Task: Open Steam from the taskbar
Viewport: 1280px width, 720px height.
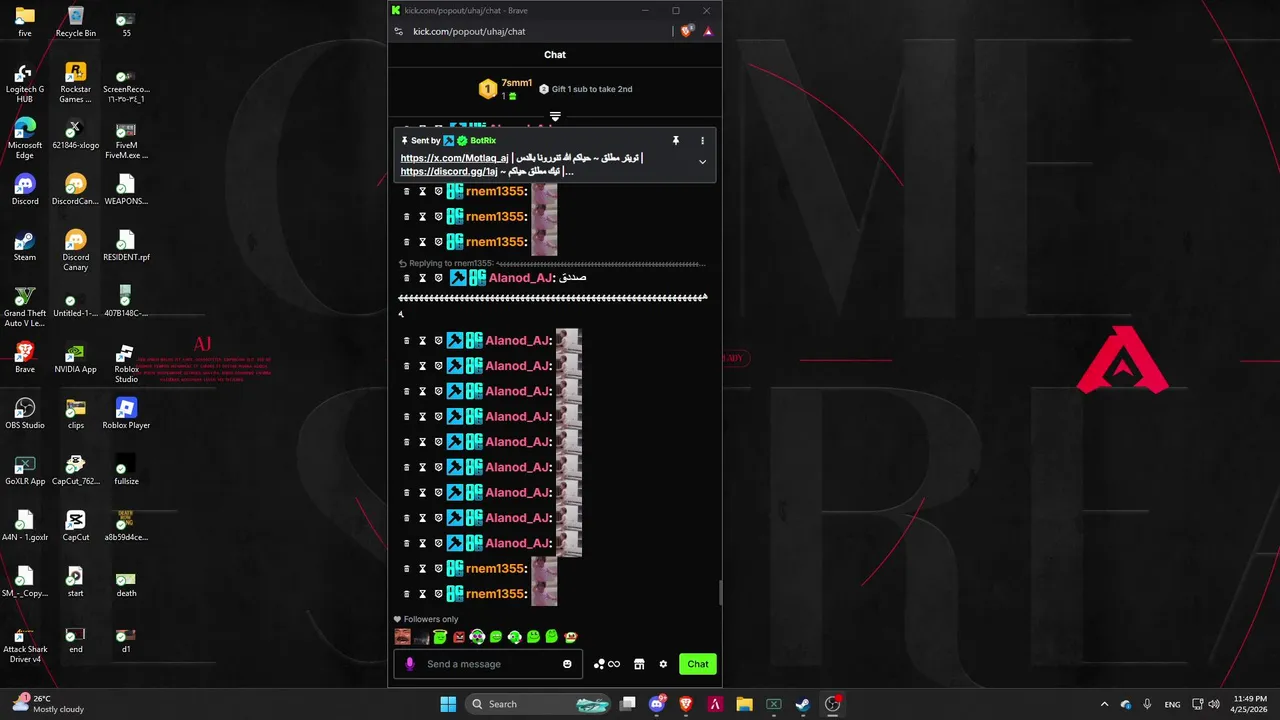Action: coord(803,704)
